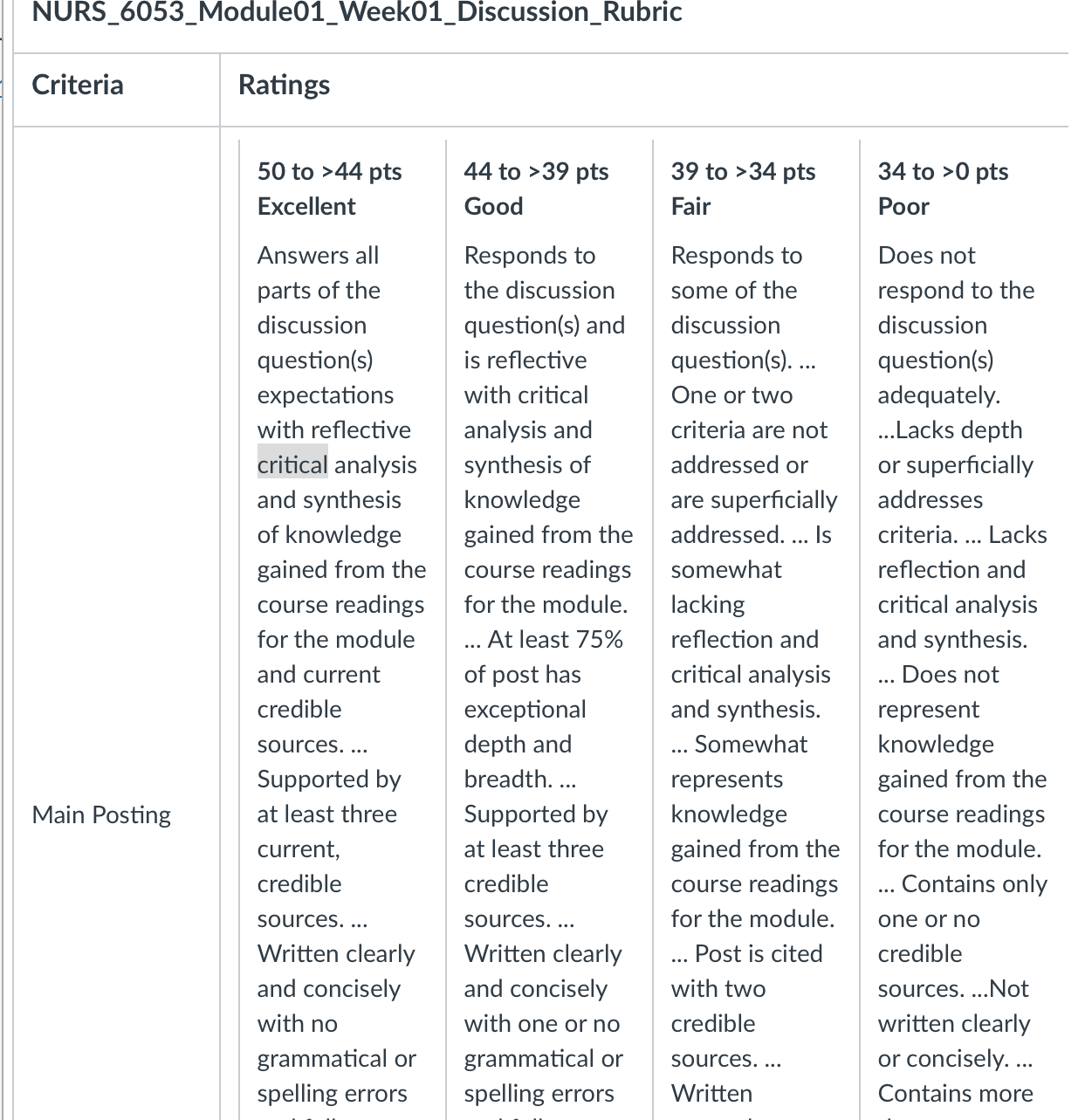Select the Criteria column header

(78, 85)
